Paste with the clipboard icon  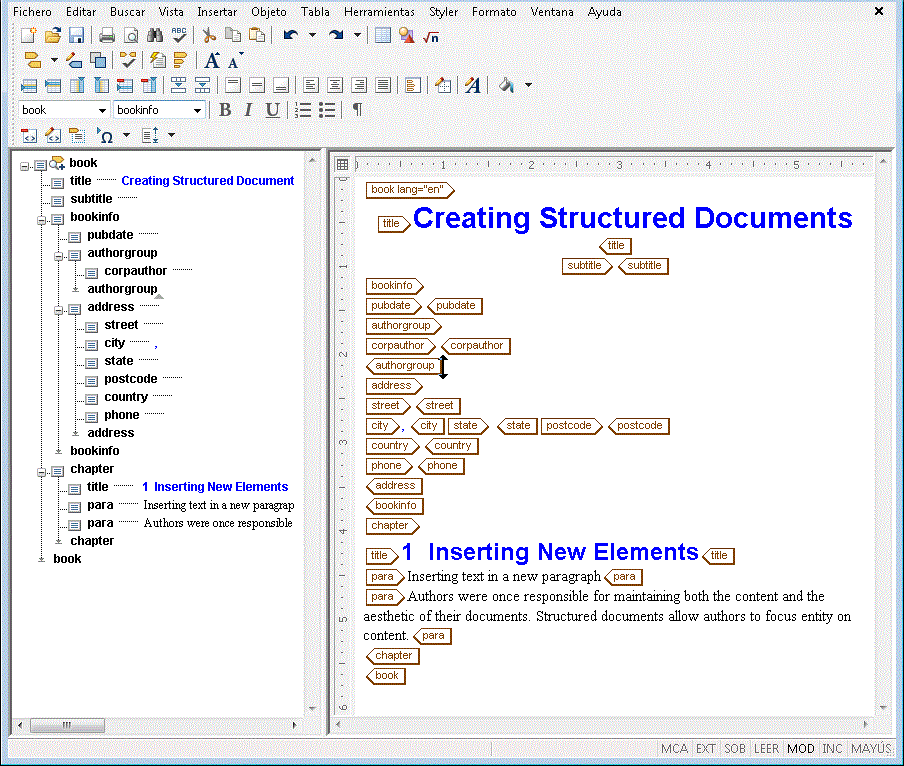coord(257,36)
